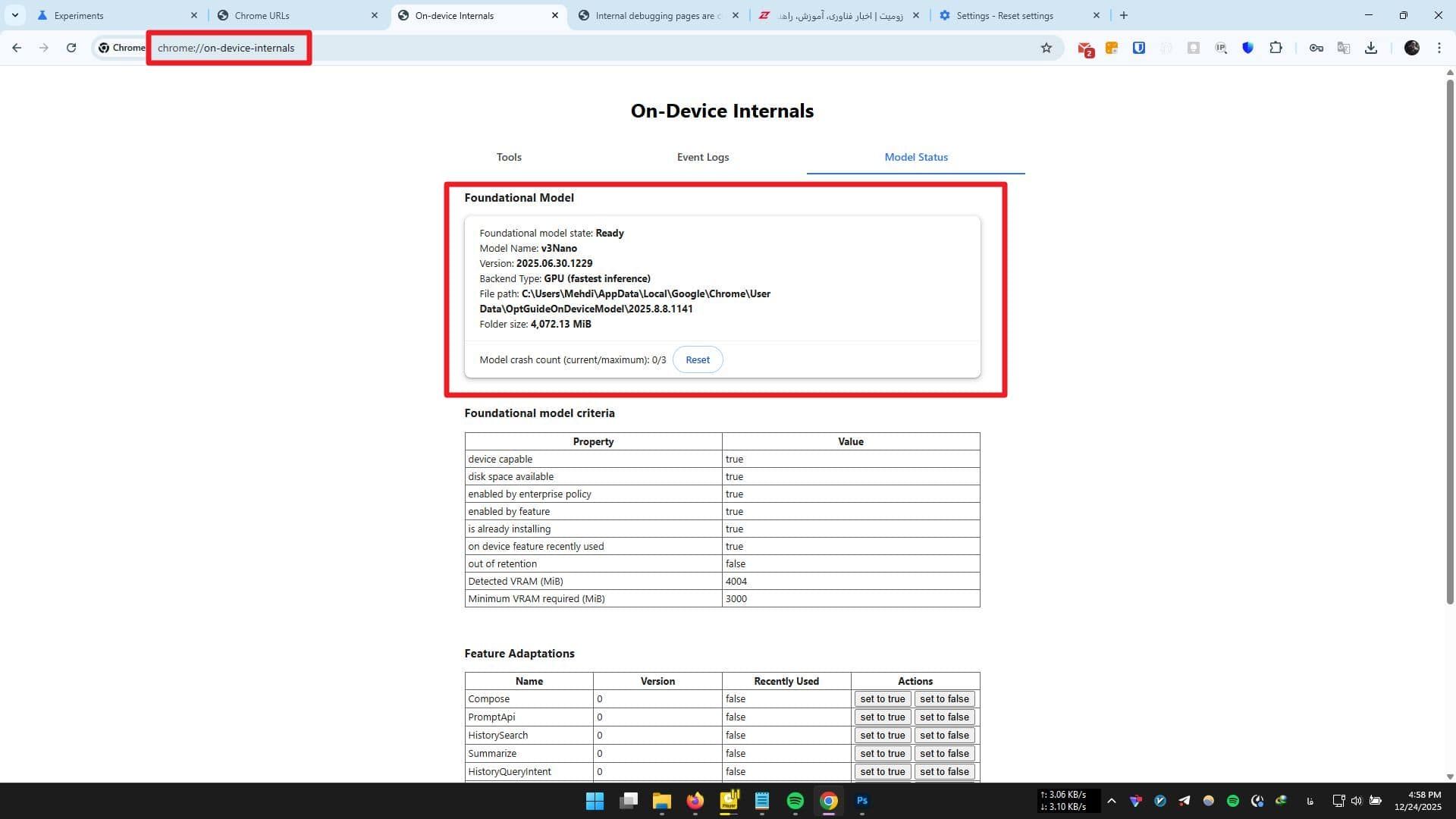1456x819 pixels.
Task: Bookmark this page with star icon
Action: click(x=1046, y=48)
